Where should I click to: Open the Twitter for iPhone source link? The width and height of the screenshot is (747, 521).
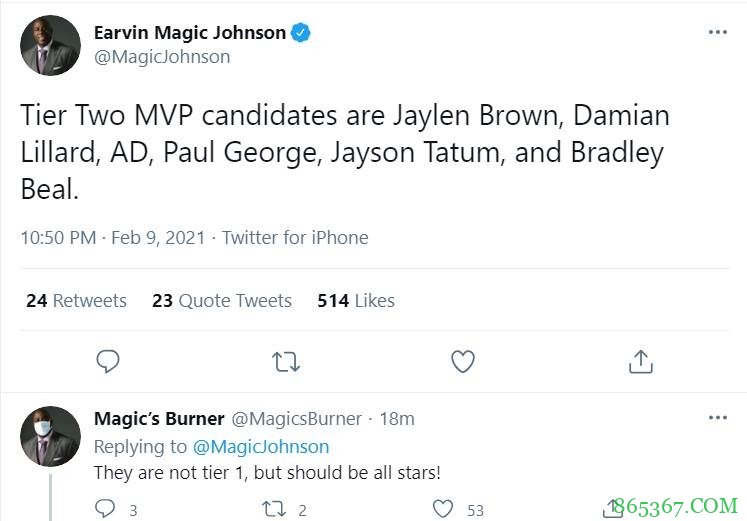[x=295, y=237]
